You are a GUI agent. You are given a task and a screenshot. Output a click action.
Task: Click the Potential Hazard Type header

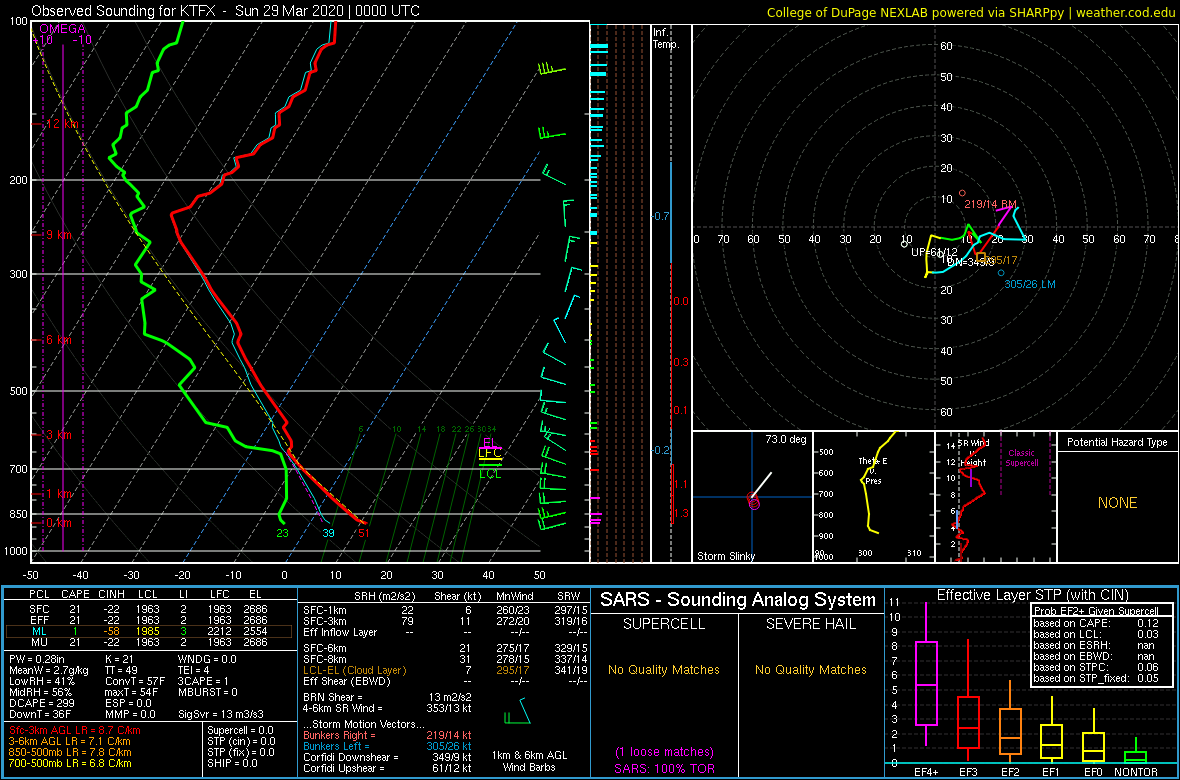click(x=1116, y=442)
